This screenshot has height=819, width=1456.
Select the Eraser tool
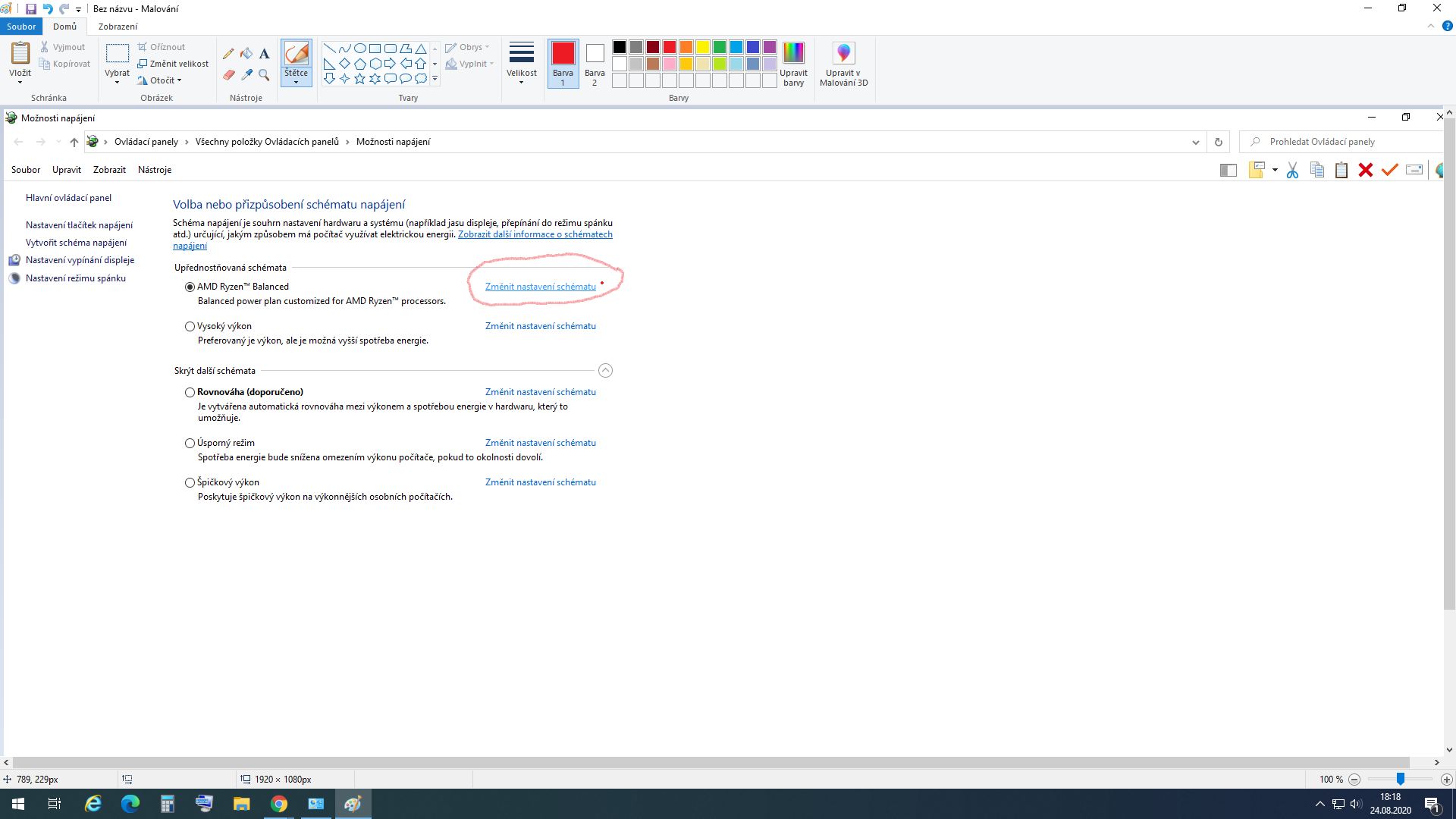click(x=228, y=74)
